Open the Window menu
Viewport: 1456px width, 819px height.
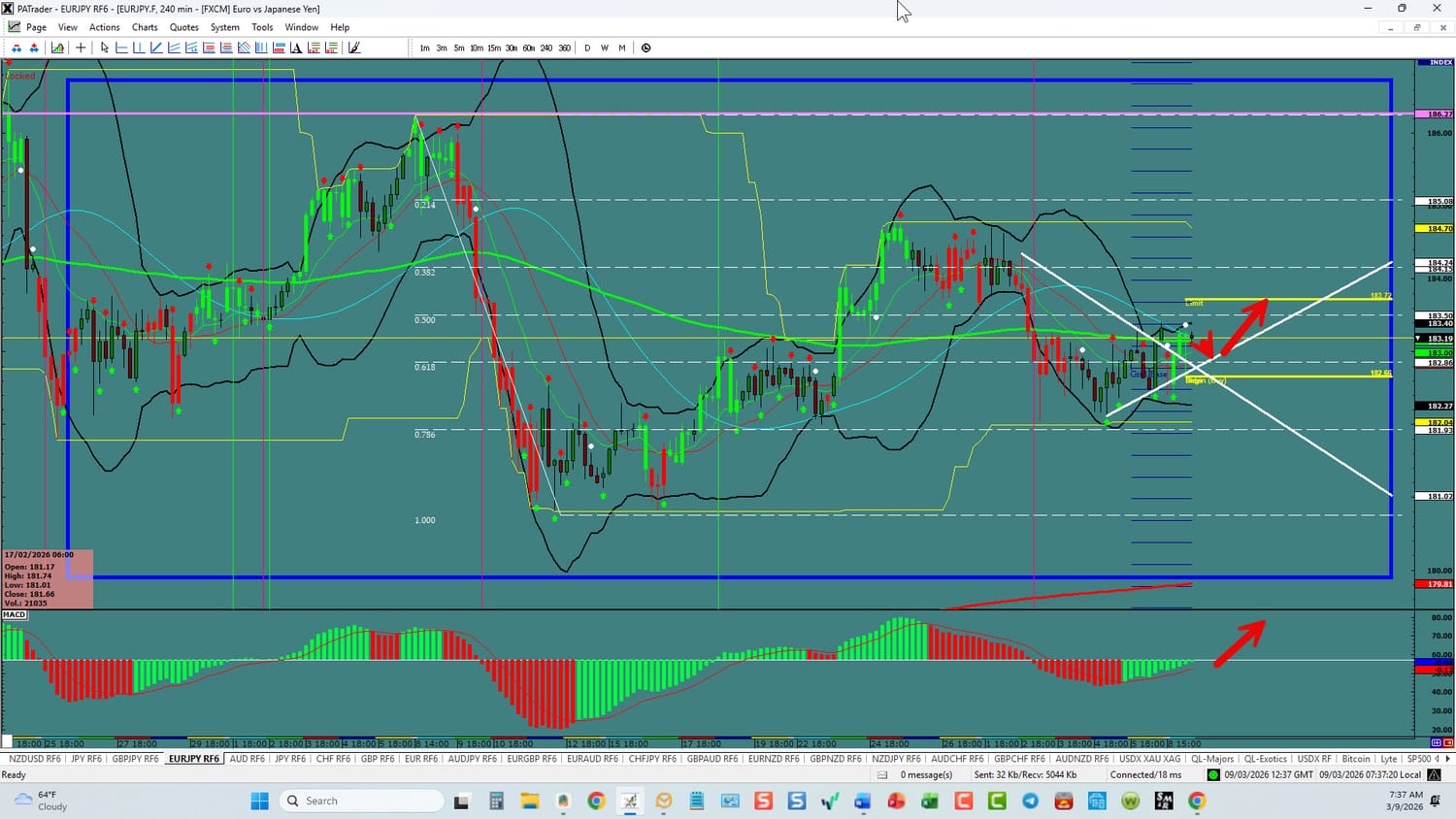click(x=302, y=27)
